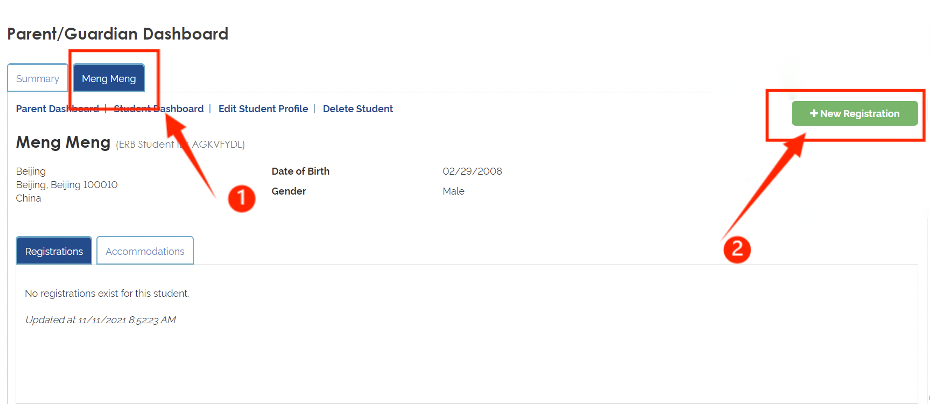Open the Student Dashboard link
930x407 pixels.
(x=159, y=109)
